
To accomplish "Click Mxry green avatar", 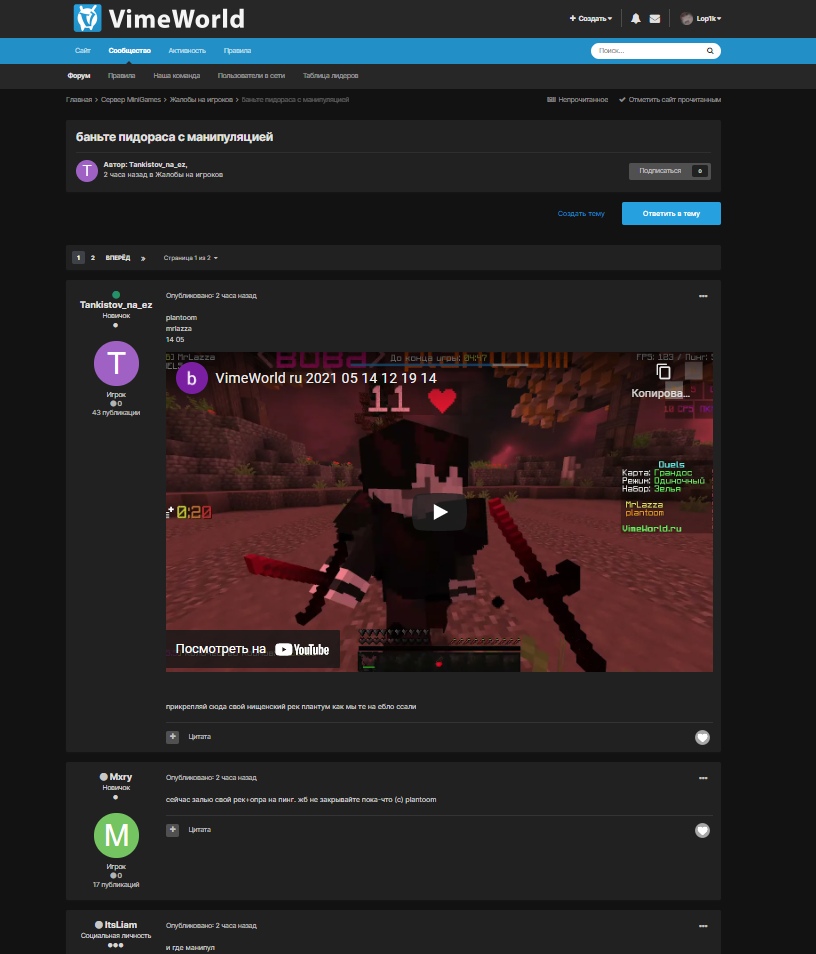I will tap(116, 835).
